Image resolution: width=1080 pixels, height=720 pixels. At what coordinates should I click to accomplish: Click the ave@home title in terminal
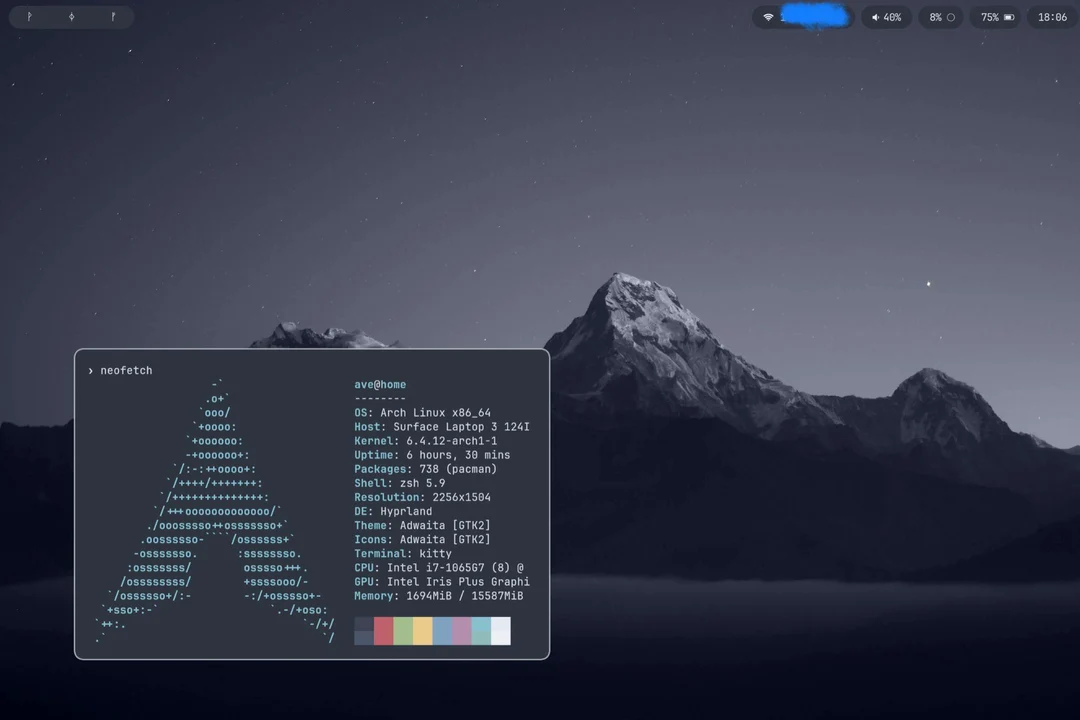380,385
